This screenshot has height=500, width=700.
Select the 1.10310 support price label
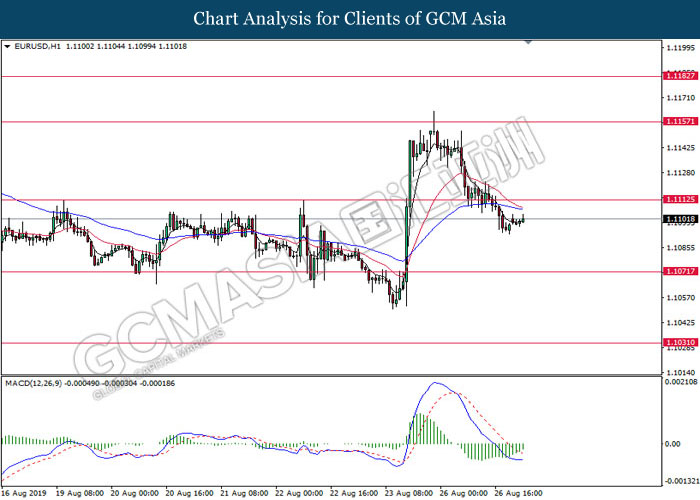pos(681,343)
